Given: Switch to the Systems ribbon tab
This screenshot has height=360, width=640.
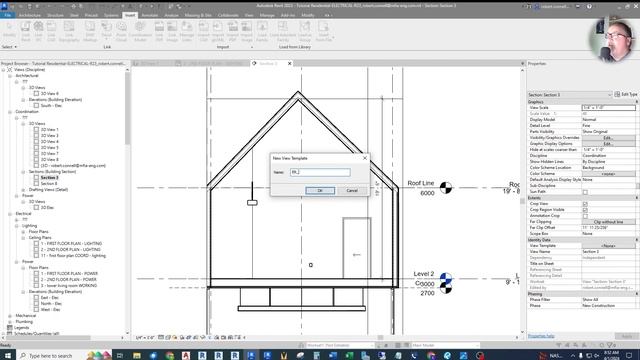Looking at the screenshot, I should coord(111,15).
